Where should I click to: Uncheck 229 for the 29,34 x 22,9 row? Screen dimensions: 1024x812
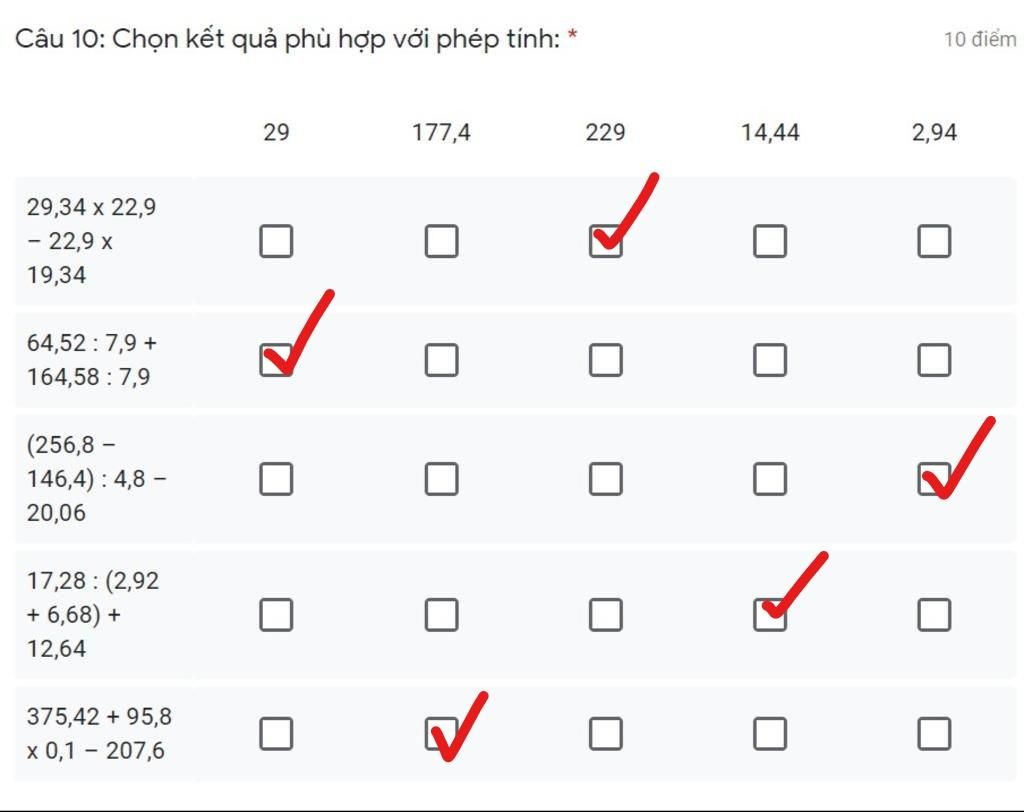pos(605,241)
